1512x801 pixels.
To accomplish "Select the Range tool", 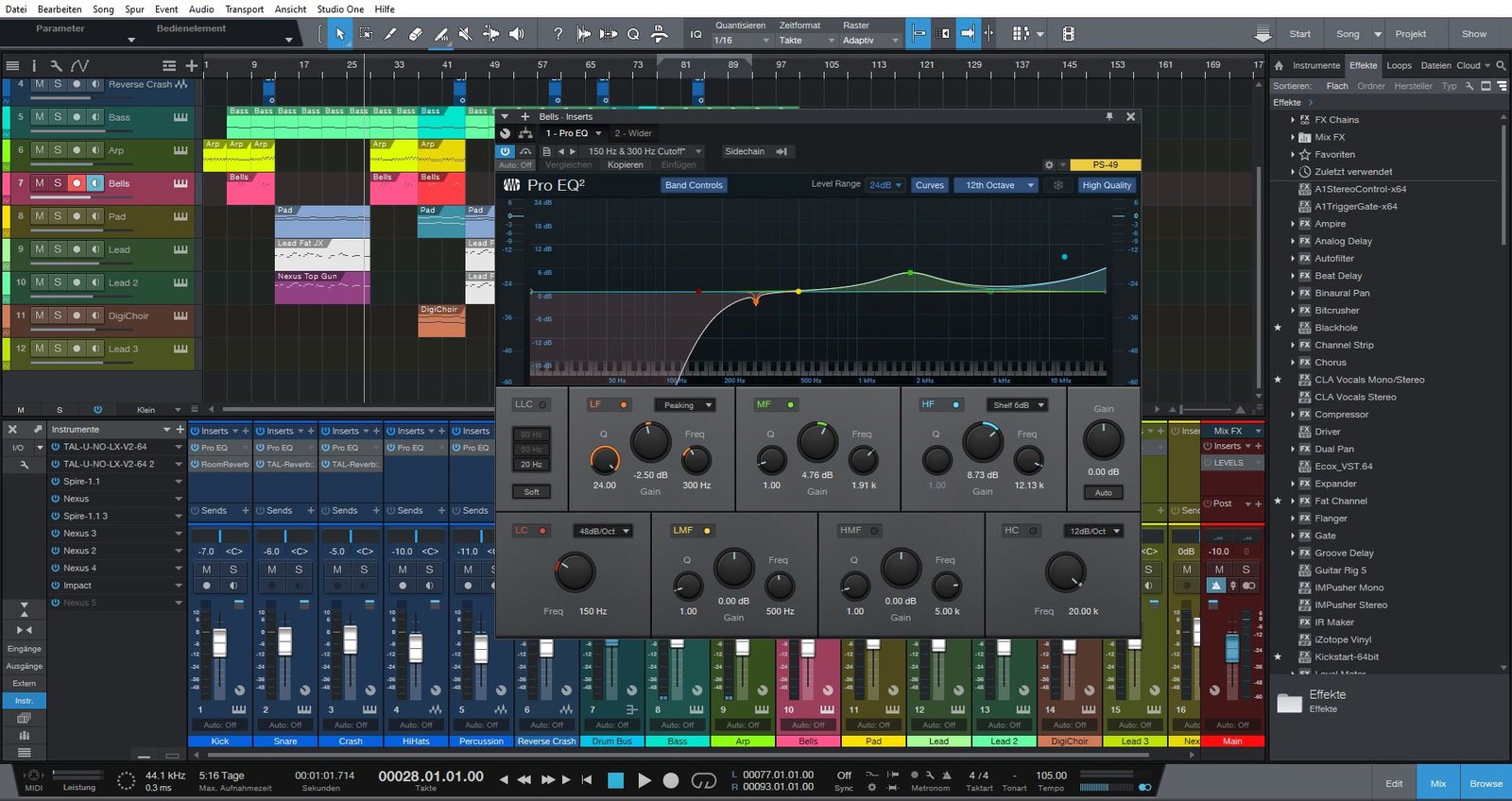I will tap(366, 34).
